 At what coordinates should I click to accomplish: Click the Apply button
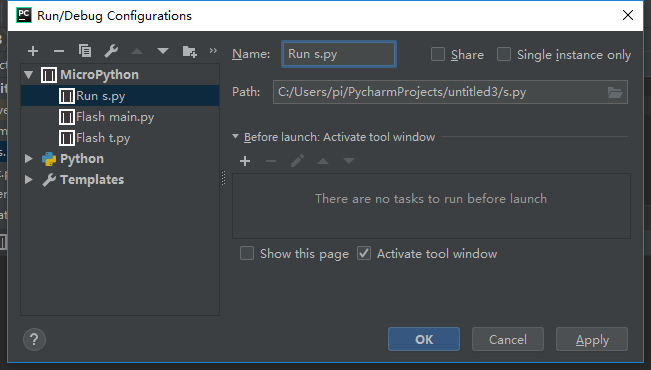(592, 339)
